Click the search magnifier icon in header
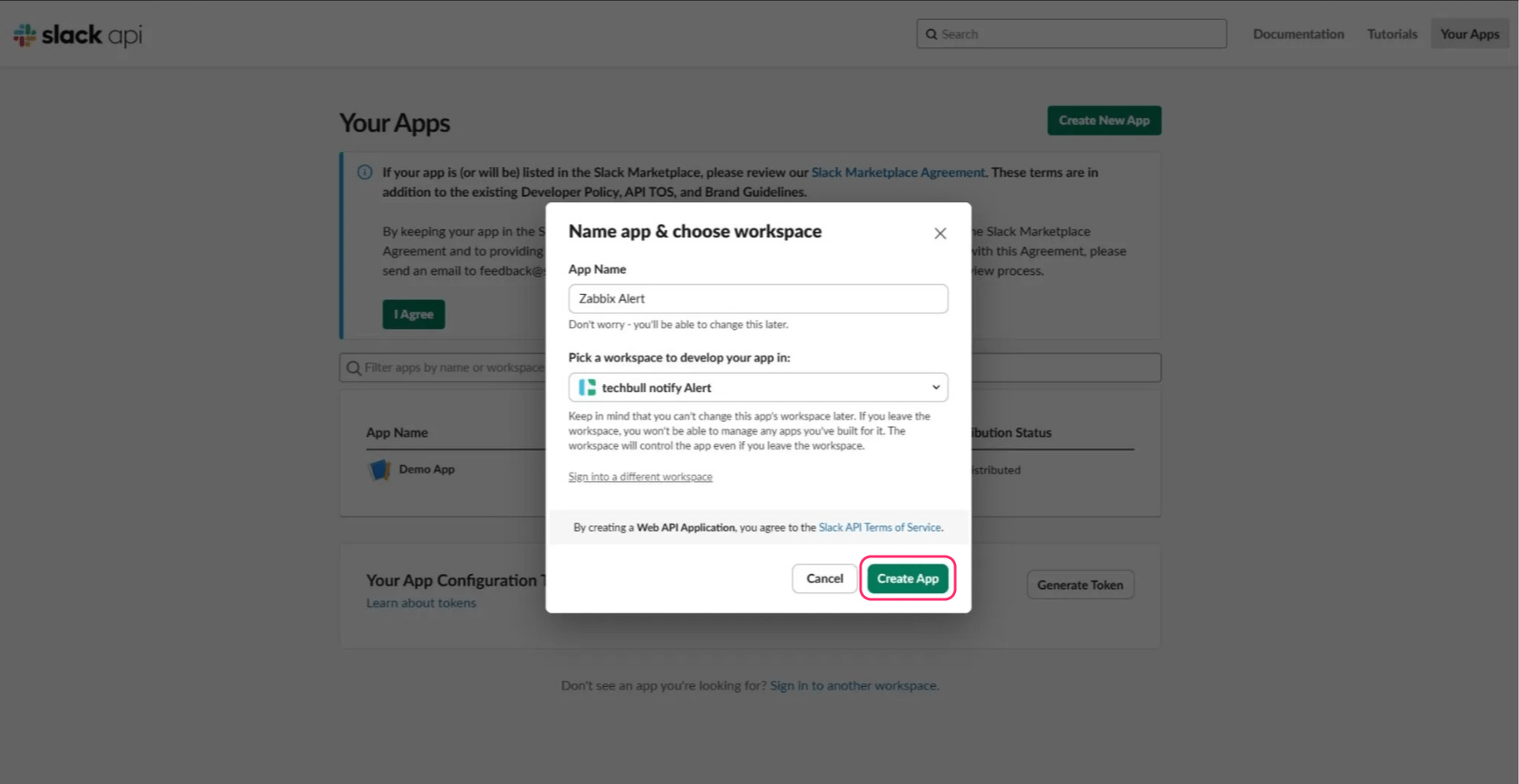 point(932,34)
